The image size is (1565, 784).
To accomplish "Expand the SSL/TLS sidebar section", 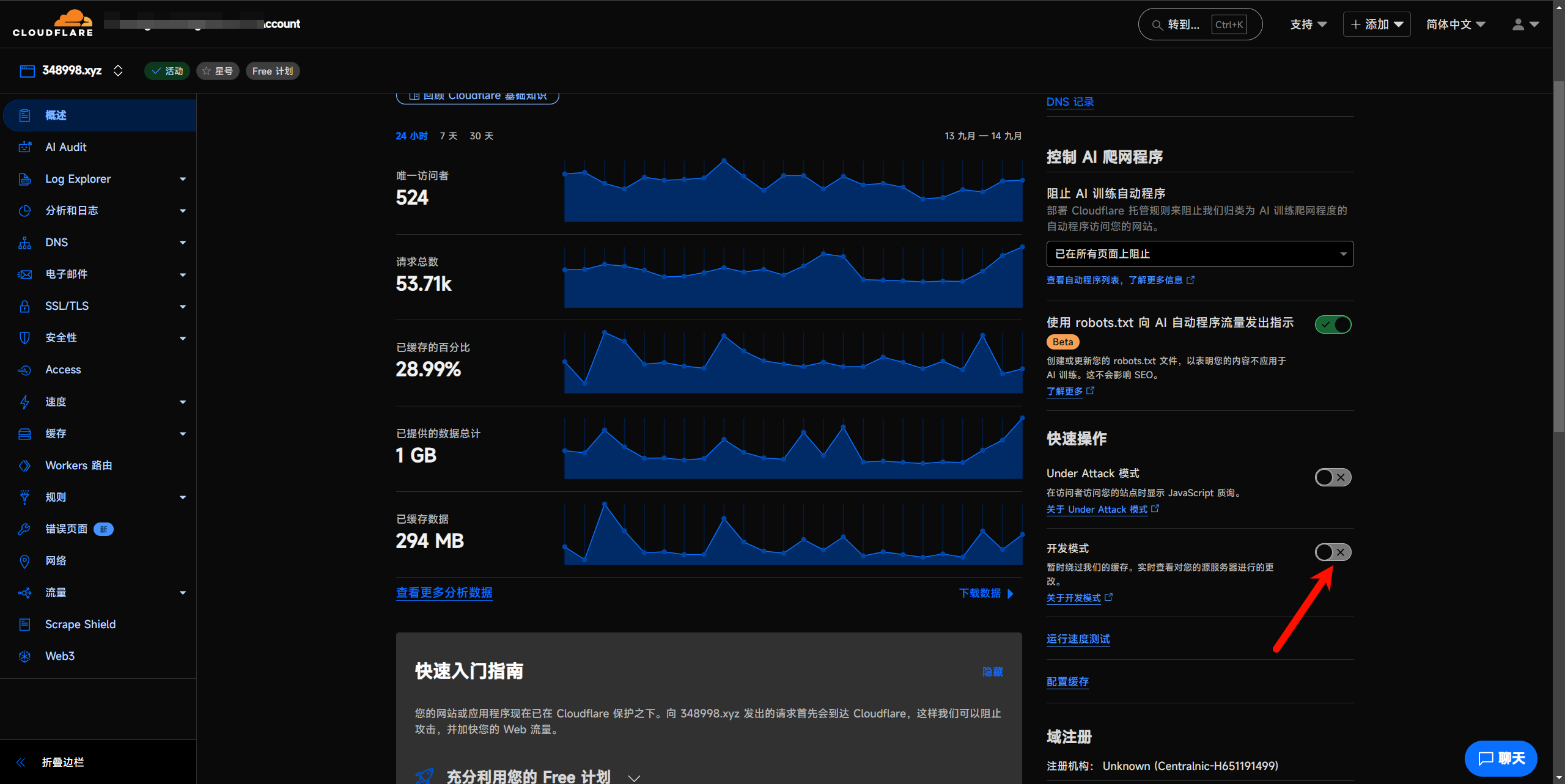I will (x=182, y=306).
